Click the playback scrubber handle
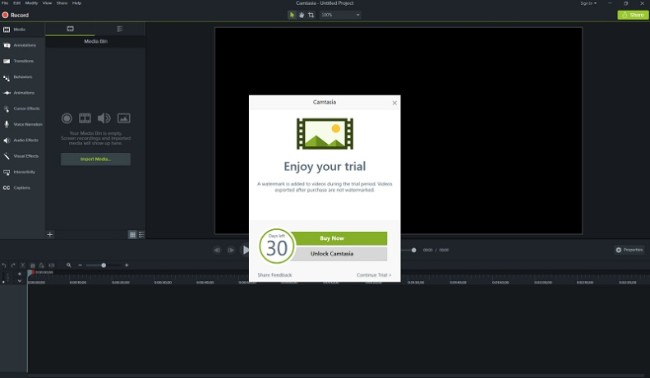This screenshot has width=650, height=378. coord(414,250)
